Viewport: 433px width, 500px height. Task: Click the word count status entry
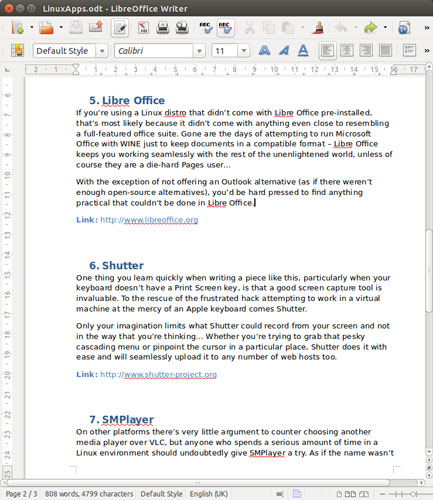[89, 494]
